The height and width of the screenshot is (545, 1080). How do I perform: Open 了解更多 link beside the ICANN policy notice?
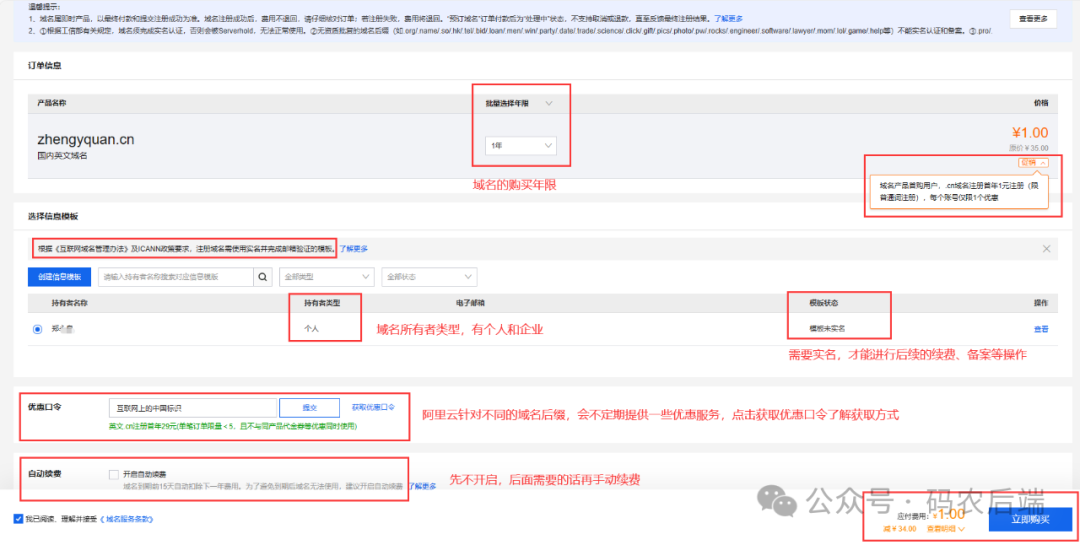[353, 249]
